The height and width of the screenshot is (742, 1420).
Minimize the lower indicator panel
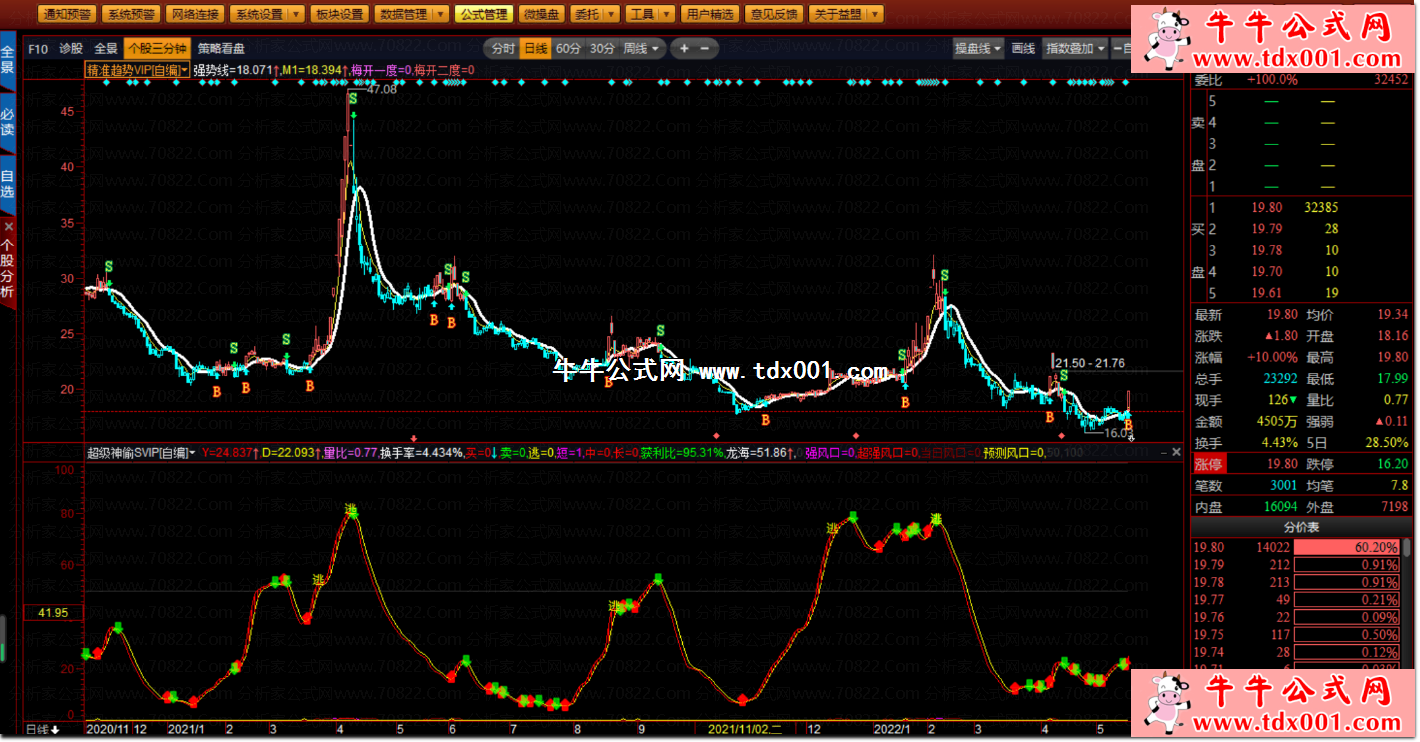pos(1162,453)
